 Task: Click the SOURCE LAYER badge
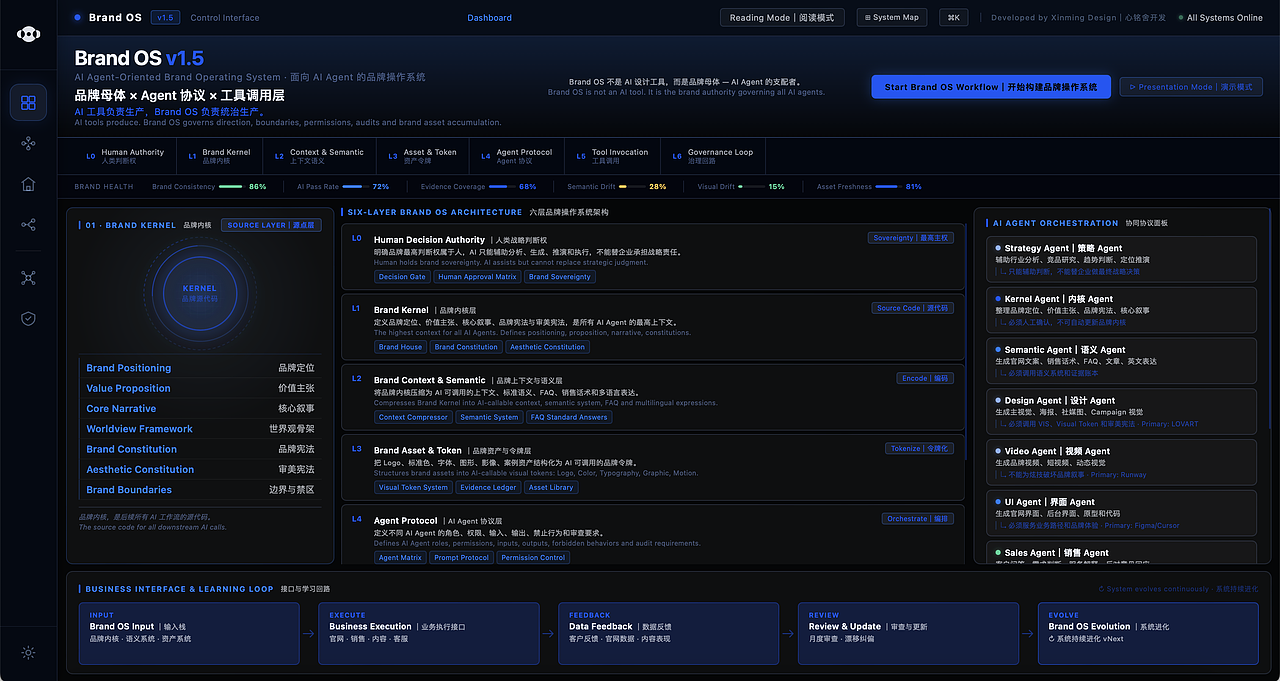click(271, 225)
